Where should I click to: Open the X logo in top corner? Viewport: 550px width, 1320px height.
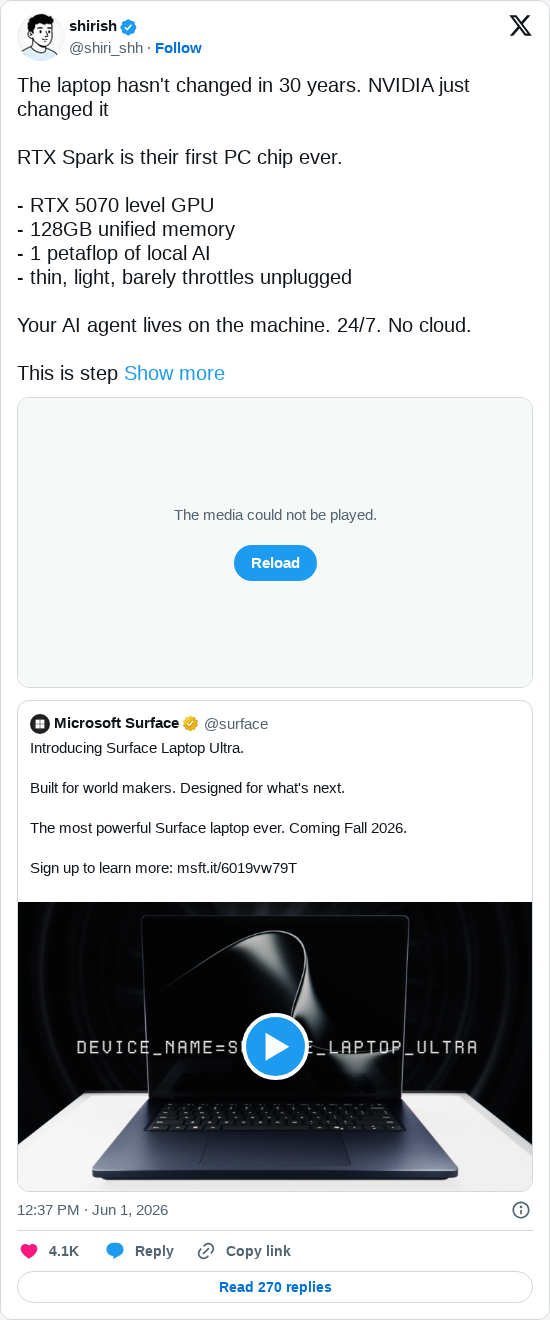point(520,26)
